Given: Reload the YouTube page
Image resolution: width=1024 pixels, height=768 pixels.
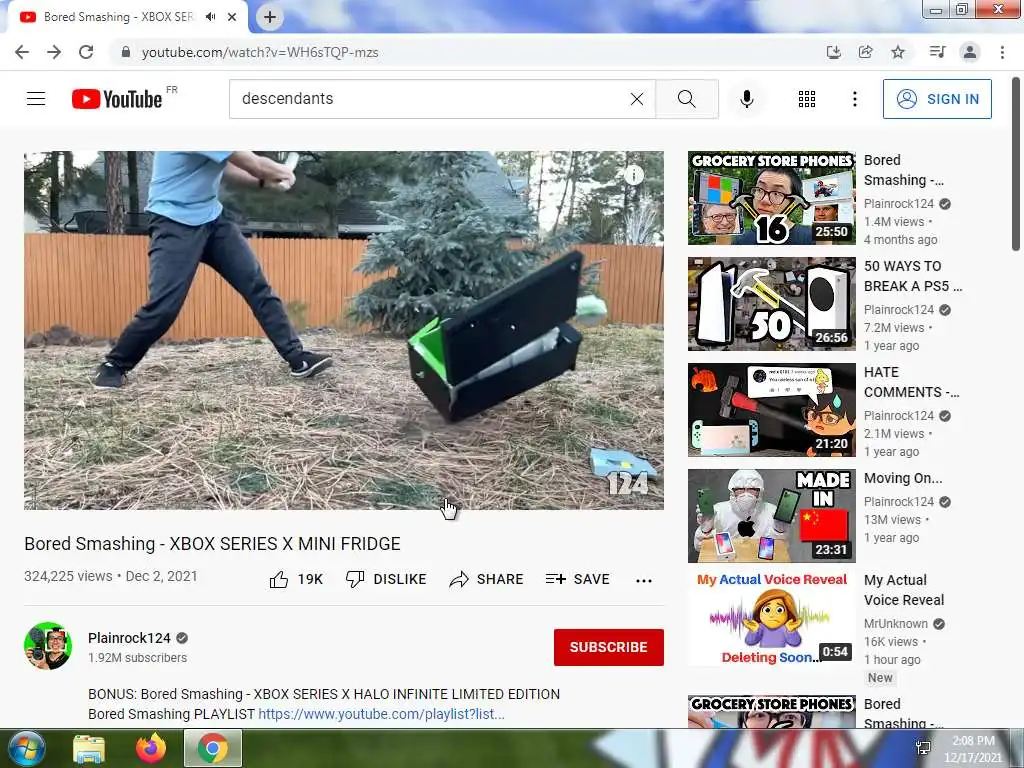Looking at the screenshot, I should pyautogui.click(x=86, y=52).
